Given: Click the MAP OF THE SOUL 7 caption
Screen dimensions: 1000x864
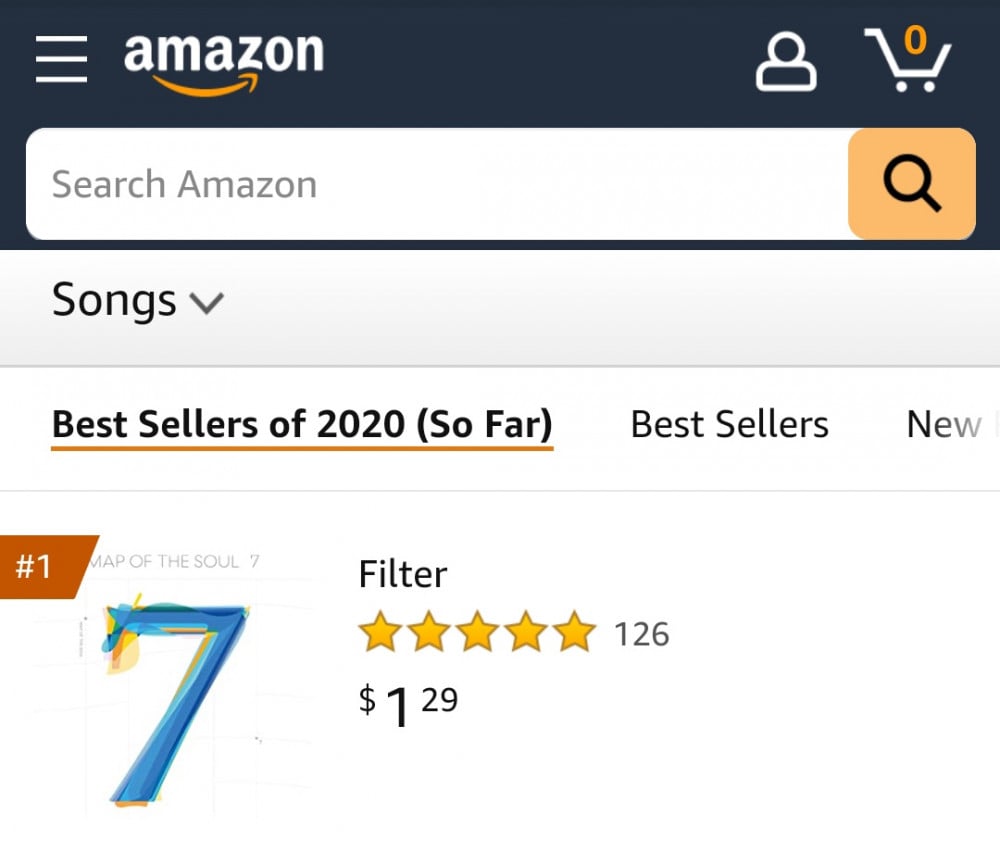Looking at the screenshot, I should coord(176,561).
